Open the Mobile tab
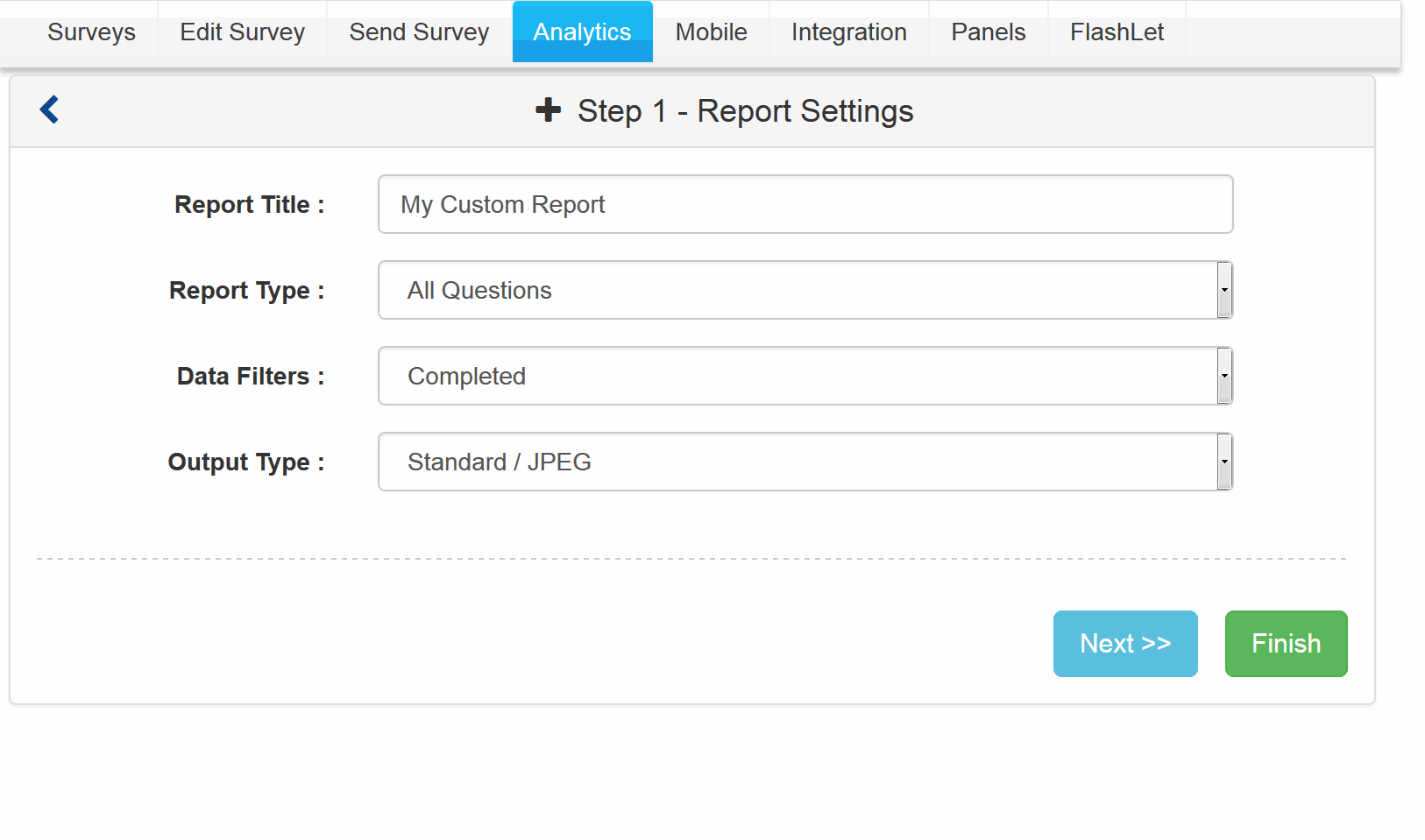 coord(711,32)
